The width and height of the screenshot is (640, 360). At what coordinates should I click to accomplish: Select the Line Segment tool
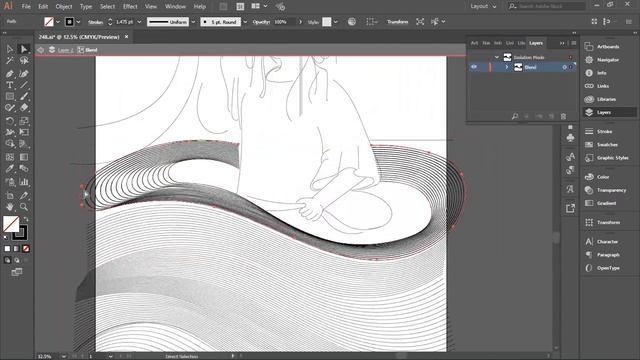coord(24,85)
